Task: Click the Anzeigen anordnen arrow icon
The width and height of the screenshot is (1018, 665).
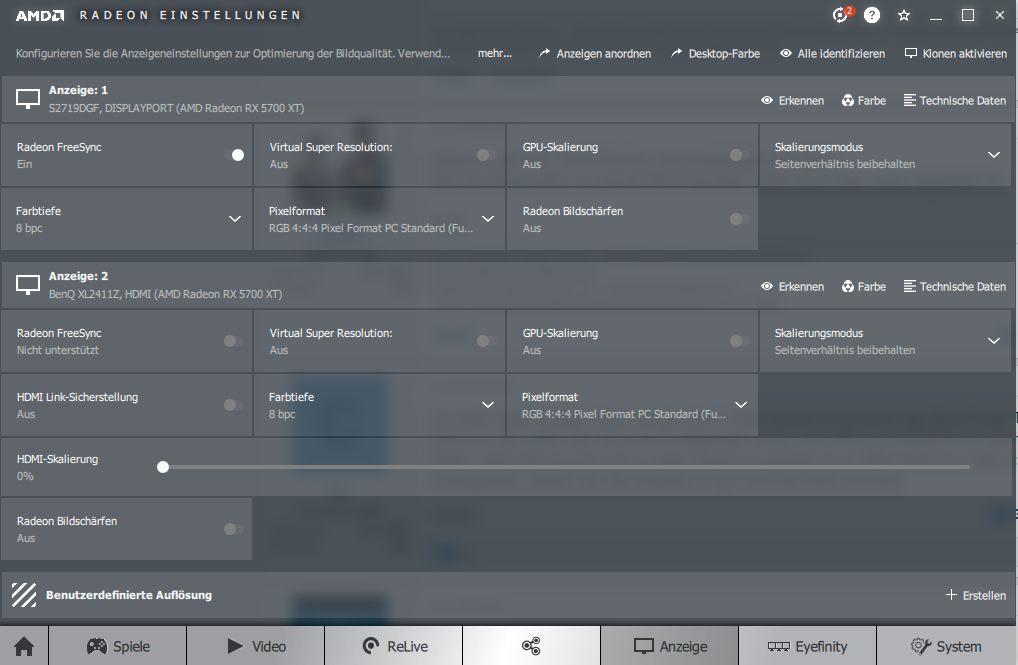Action: 544,53
